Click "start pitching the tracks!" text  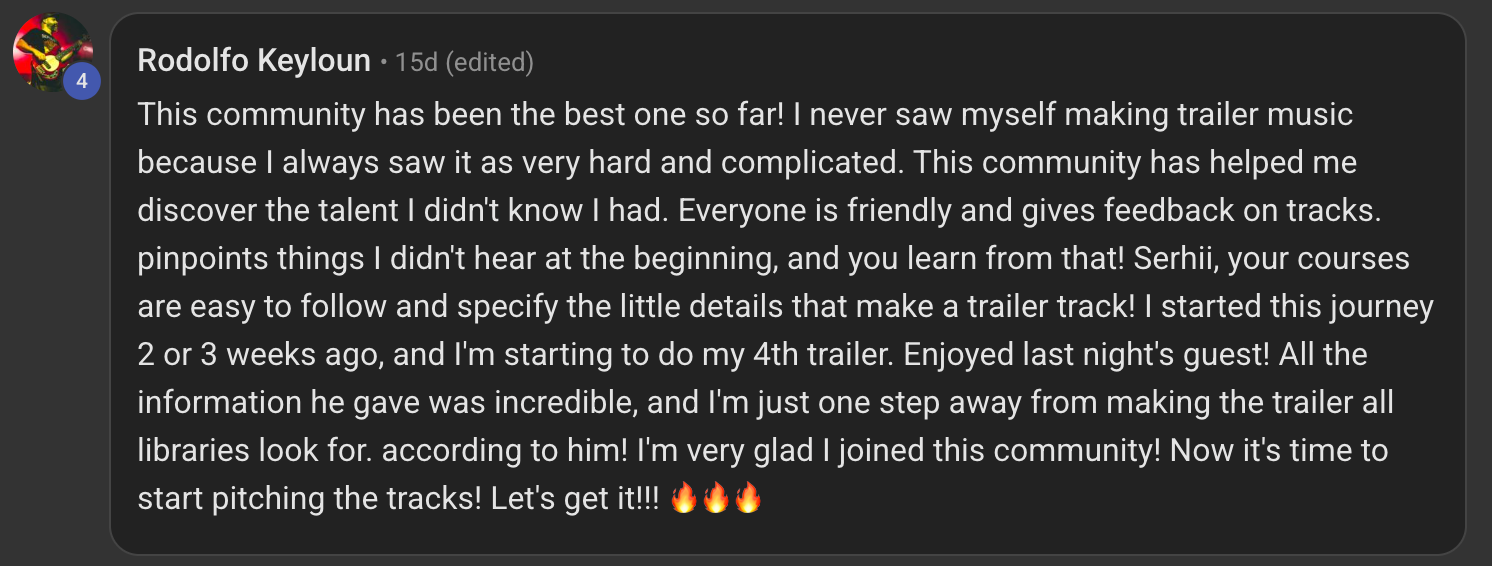[310, 498]
